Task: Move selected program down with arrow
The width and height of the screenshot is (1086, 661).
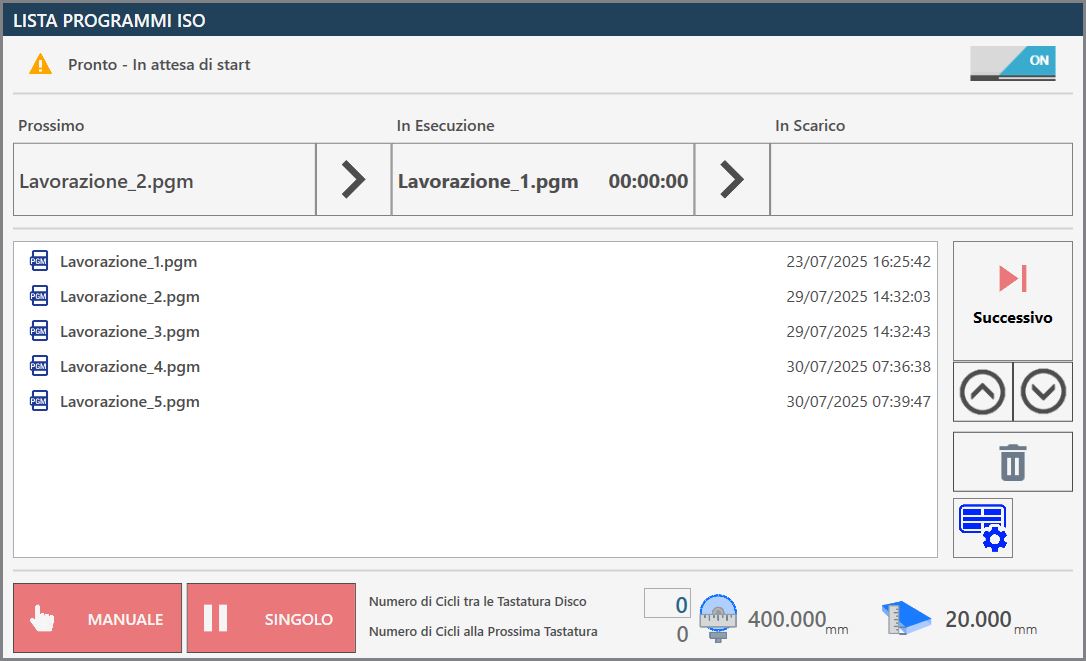Action: (x=1042, y=391)
